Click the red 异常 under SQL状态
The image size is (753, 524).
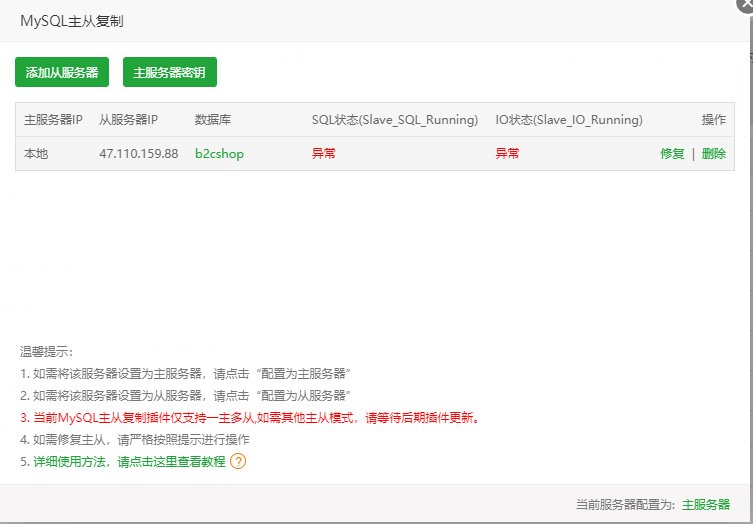coord(324,154)
